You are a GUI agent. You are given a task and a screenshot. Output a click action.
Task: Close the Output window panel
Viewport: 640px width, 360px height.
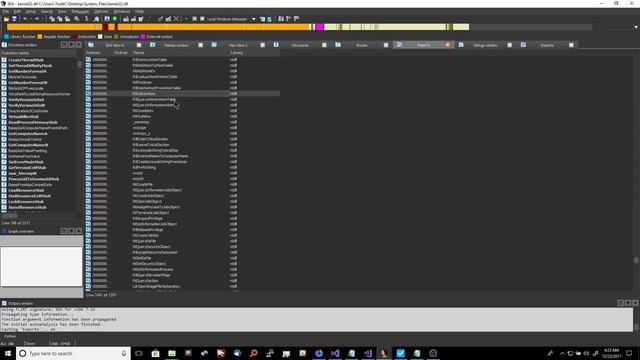pyautogui.click(x=635, y=303)
